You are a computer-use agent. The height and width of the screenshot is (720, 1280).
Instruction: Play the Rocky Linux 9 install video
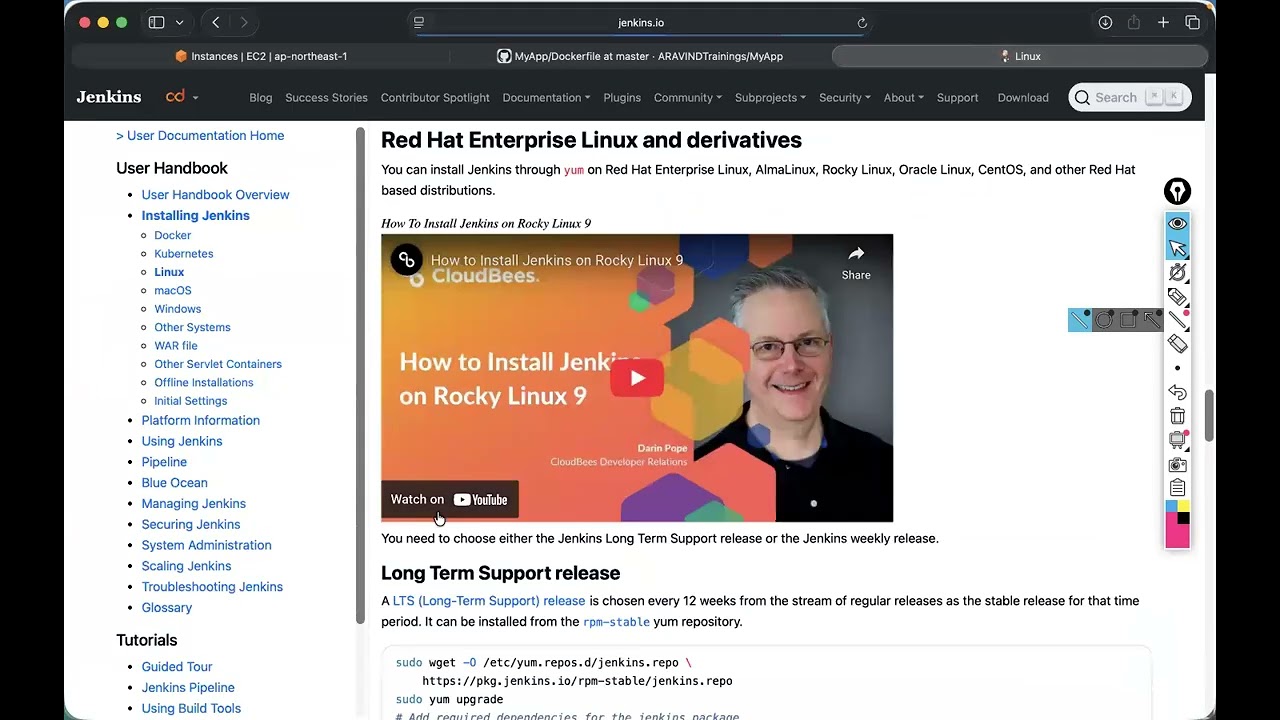click(x=637, y=378)
